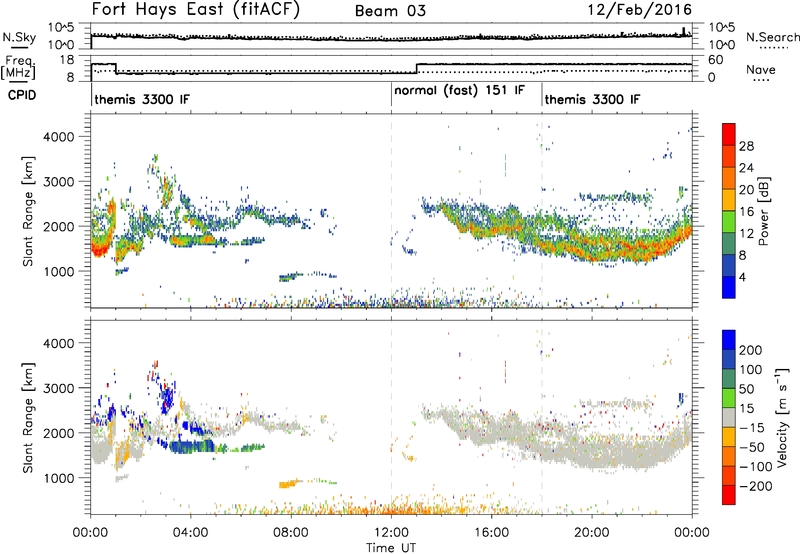Click the 'Beam 03' label

[390, 11]
